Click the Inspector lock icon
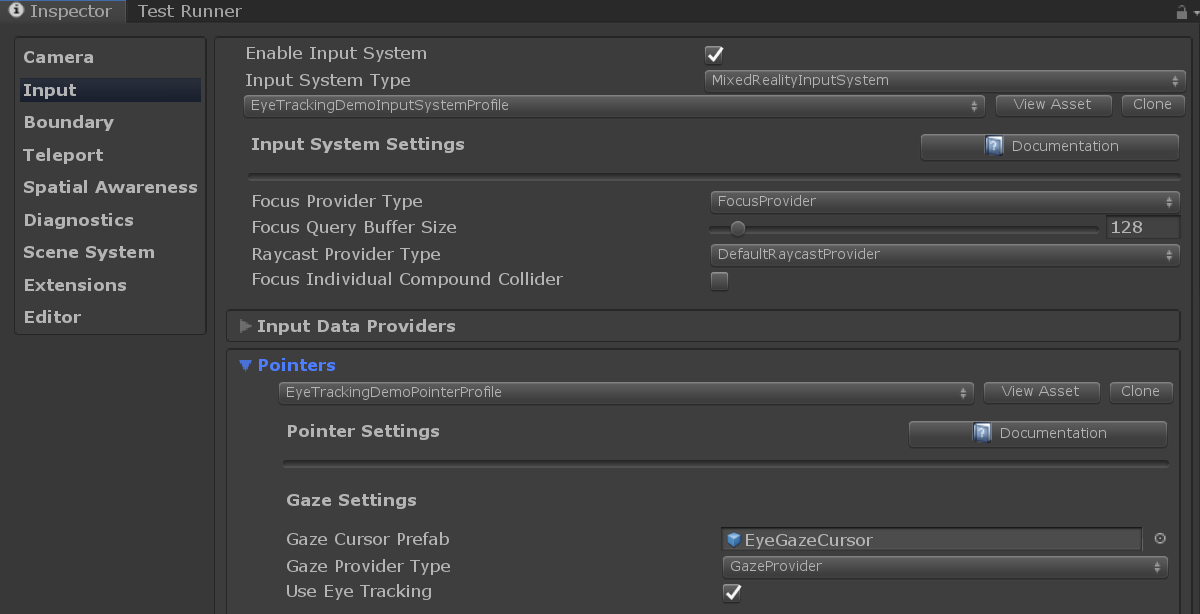The image size is (1200, 614). coord(1181,12)
